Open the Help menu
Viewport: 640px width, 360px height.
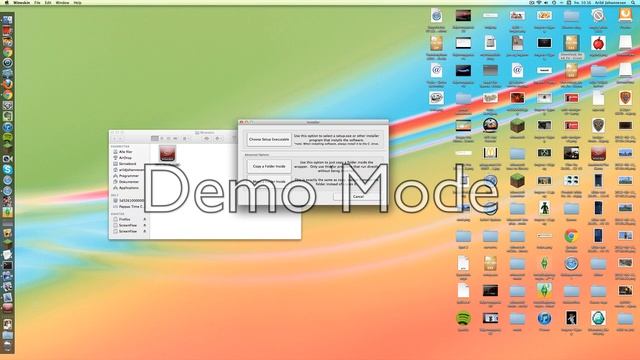(x=77, y=2)
